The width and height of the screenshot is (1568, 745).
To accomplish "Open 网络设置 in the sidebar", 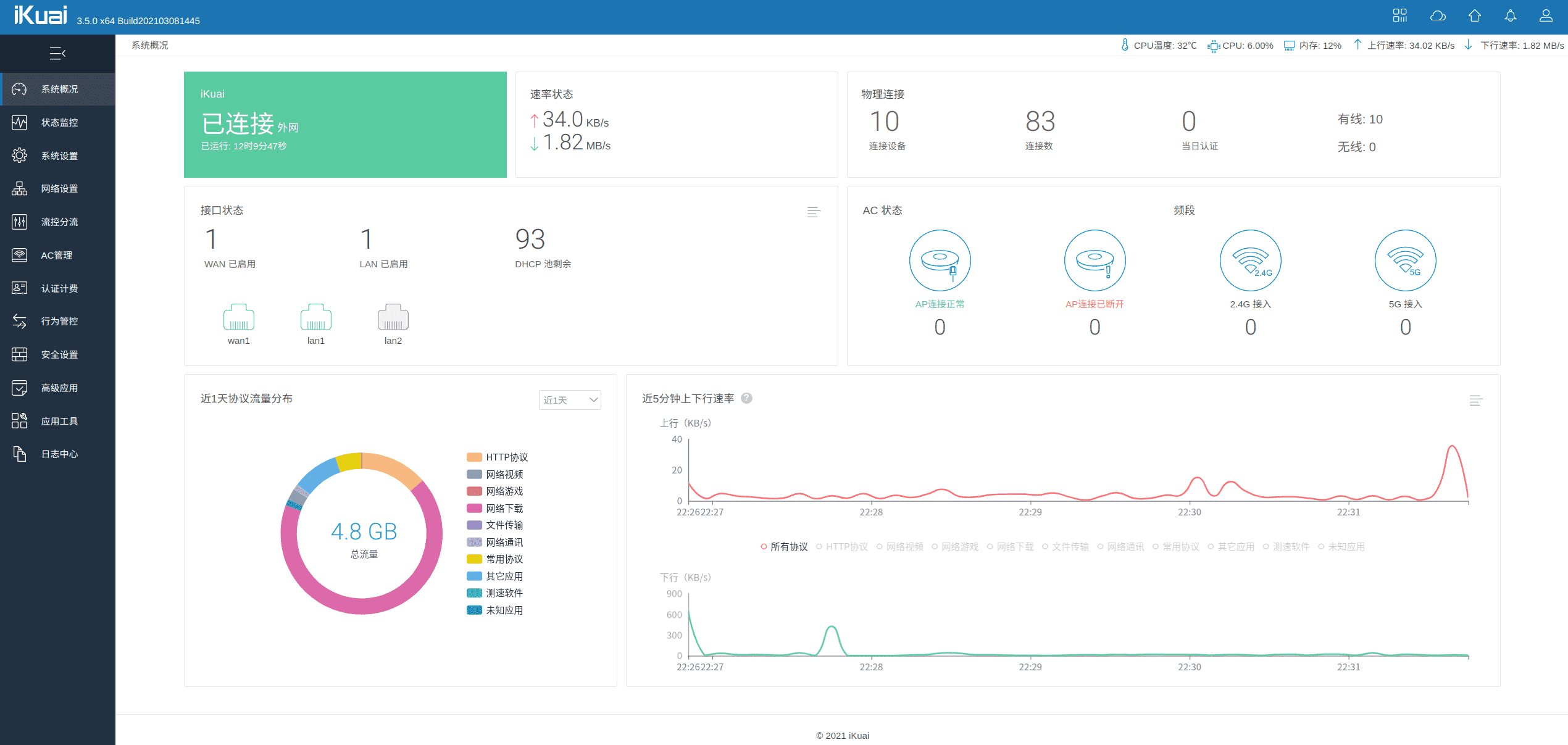I will [59, 189].
